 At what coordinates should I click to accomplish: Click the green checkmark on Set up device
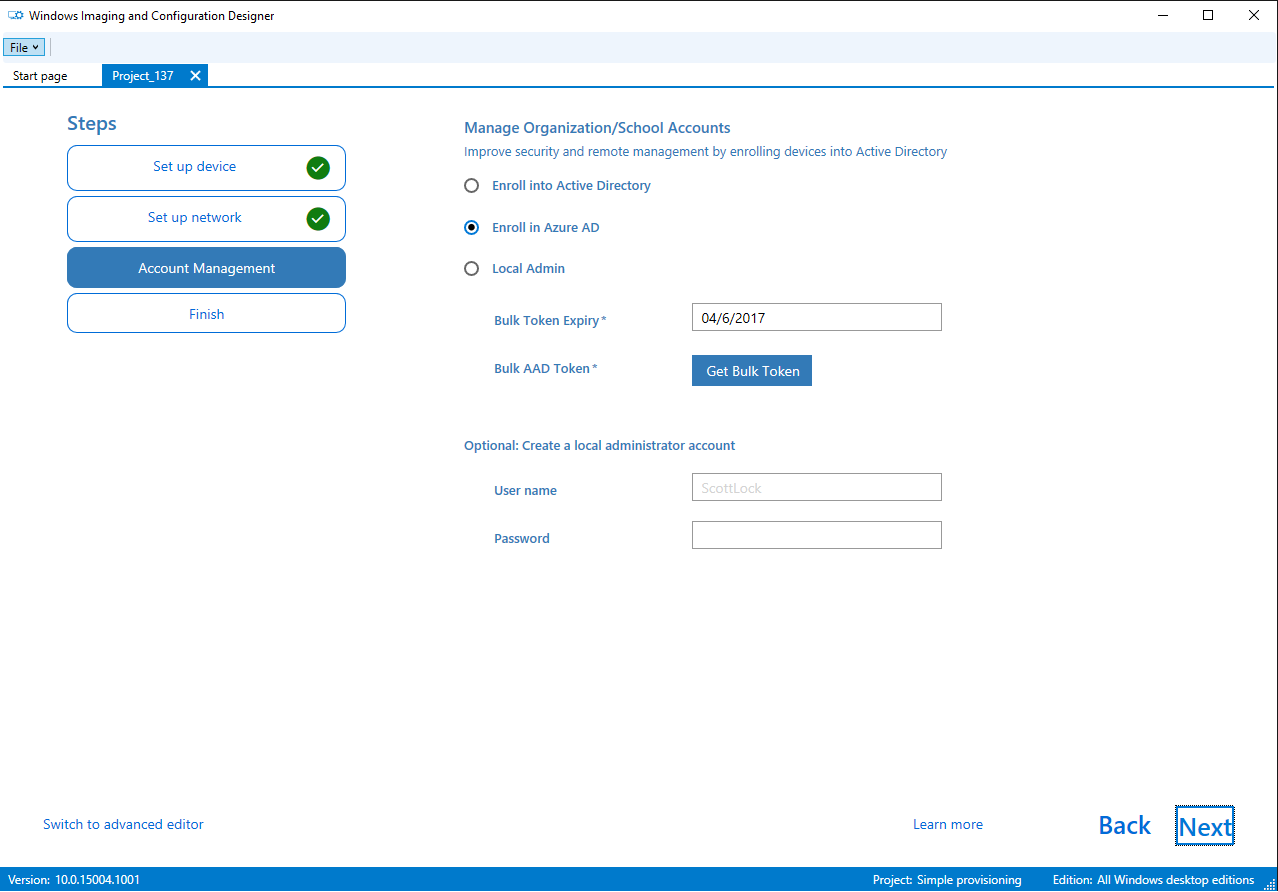point(318,167)
